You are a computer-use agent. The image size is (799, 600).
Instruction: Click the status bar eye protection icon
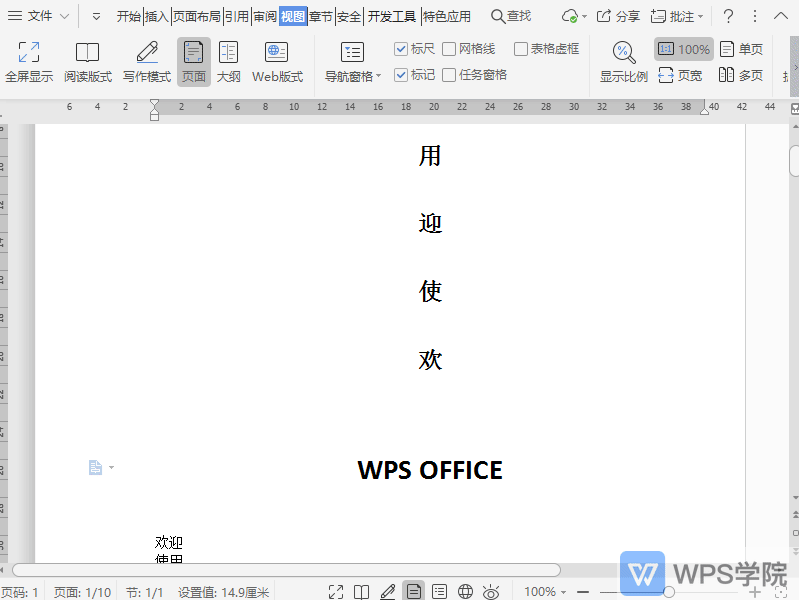[x=491, y=592]
